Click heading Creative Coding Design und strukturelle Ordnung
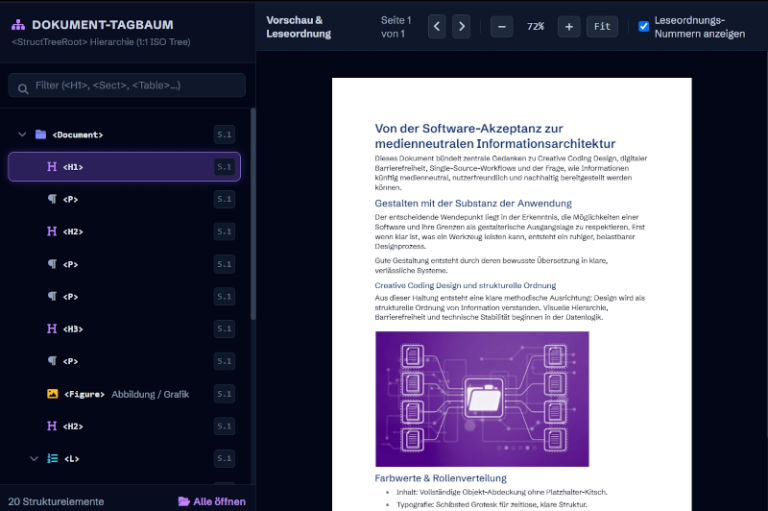 [465, 285]
